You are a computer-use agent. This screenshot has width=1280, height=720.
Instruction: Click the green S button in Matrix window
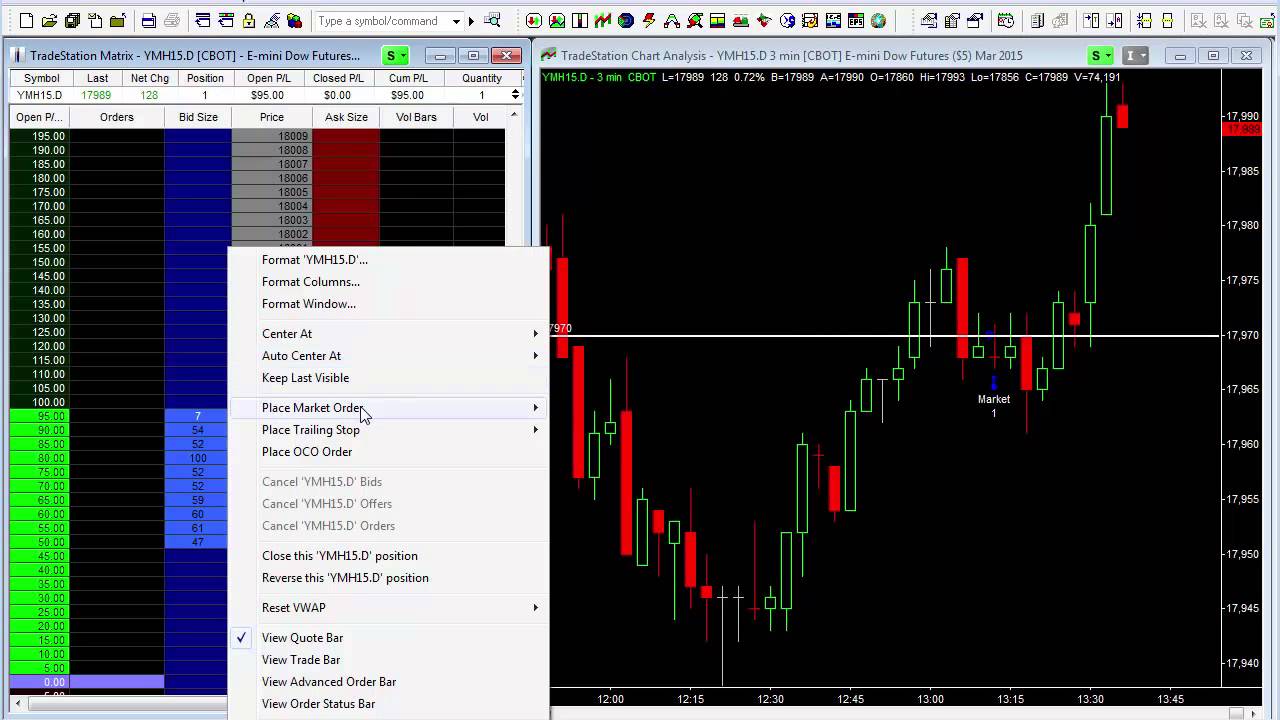[x=392, y=56]
